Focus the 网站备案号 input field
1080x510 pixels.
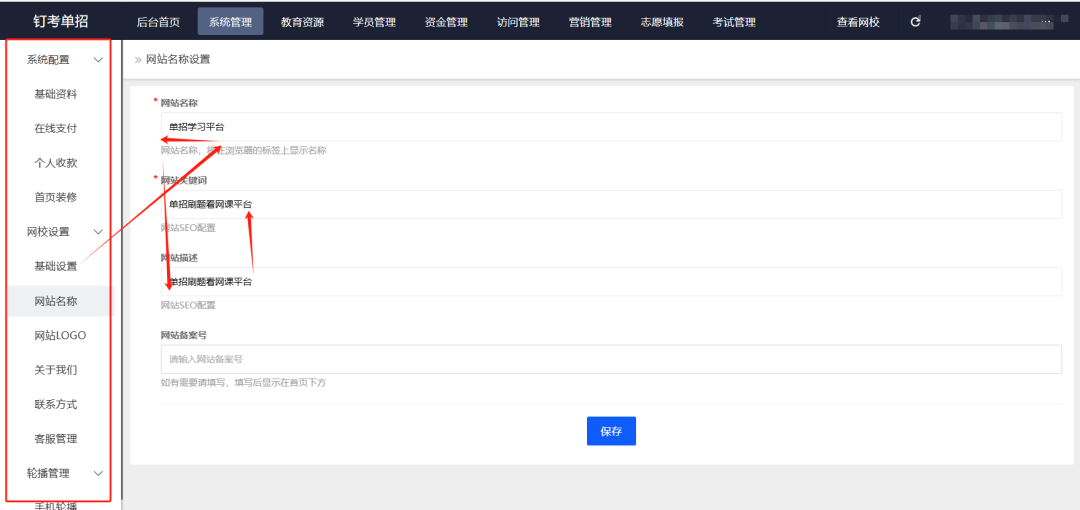pyautogui.click(x=610, y=359)
